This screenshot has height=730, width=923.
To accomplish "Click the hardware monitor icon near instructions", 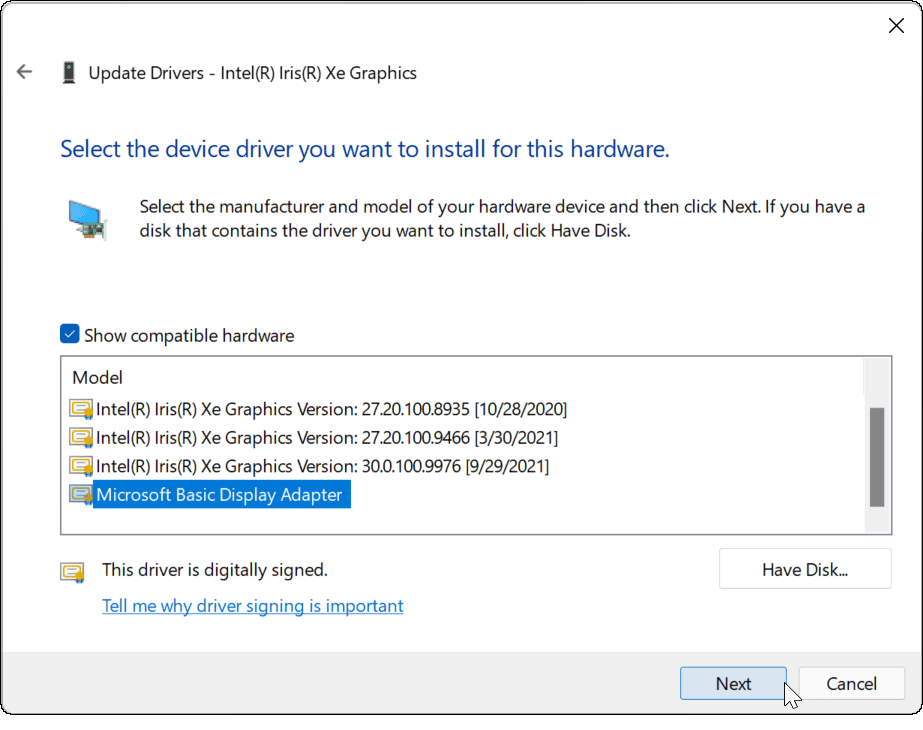I will 88,219.
